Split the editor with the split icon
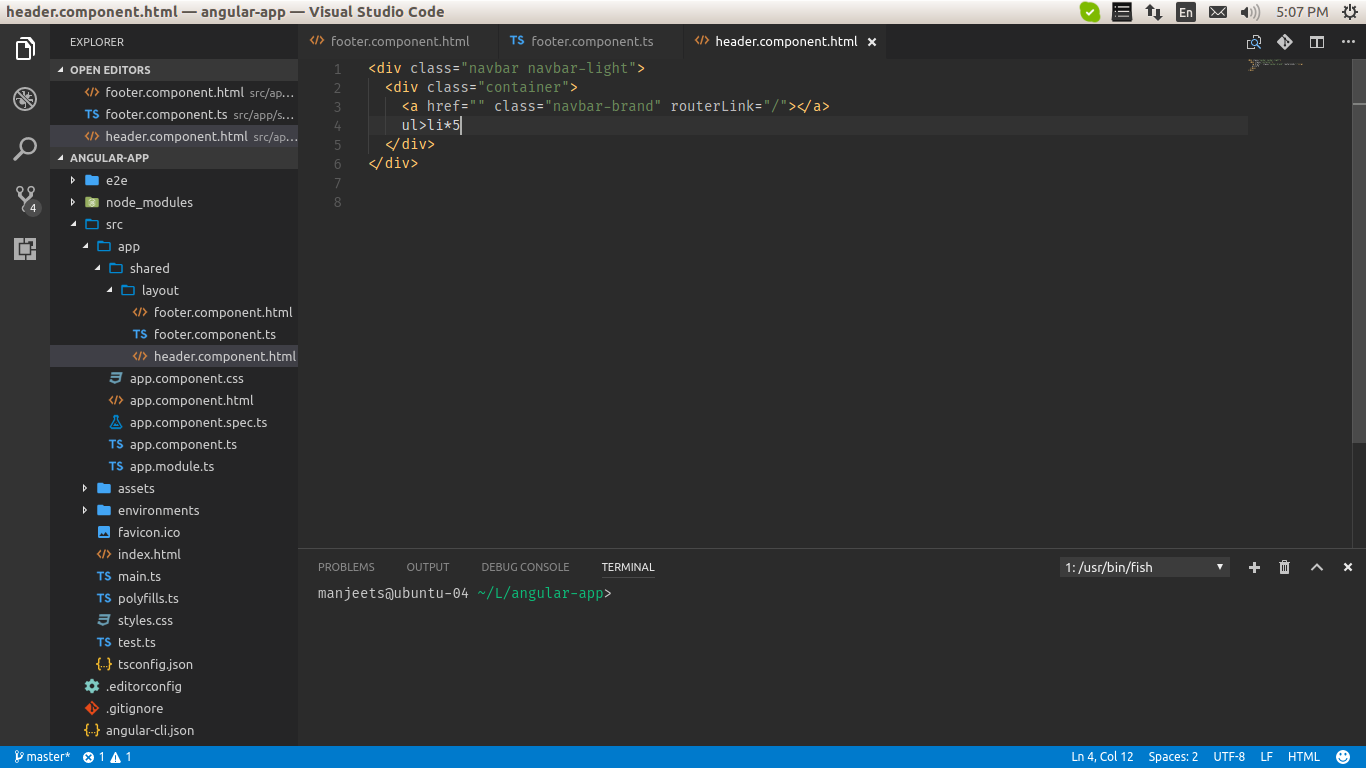 pyautogui.click(x=1317, y=42)
